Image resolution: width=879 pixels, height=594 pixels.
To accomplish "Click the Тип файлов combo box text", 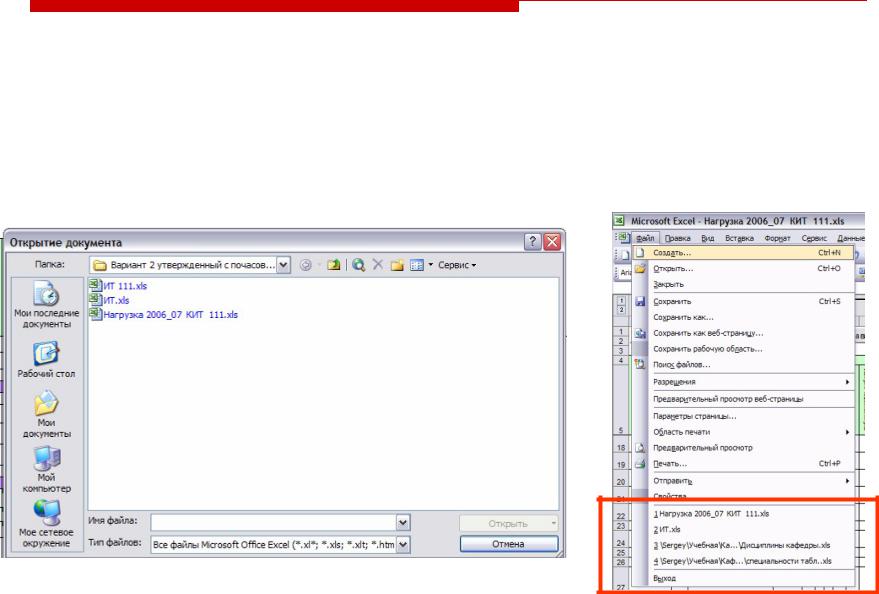I will [x=274, y=544].
